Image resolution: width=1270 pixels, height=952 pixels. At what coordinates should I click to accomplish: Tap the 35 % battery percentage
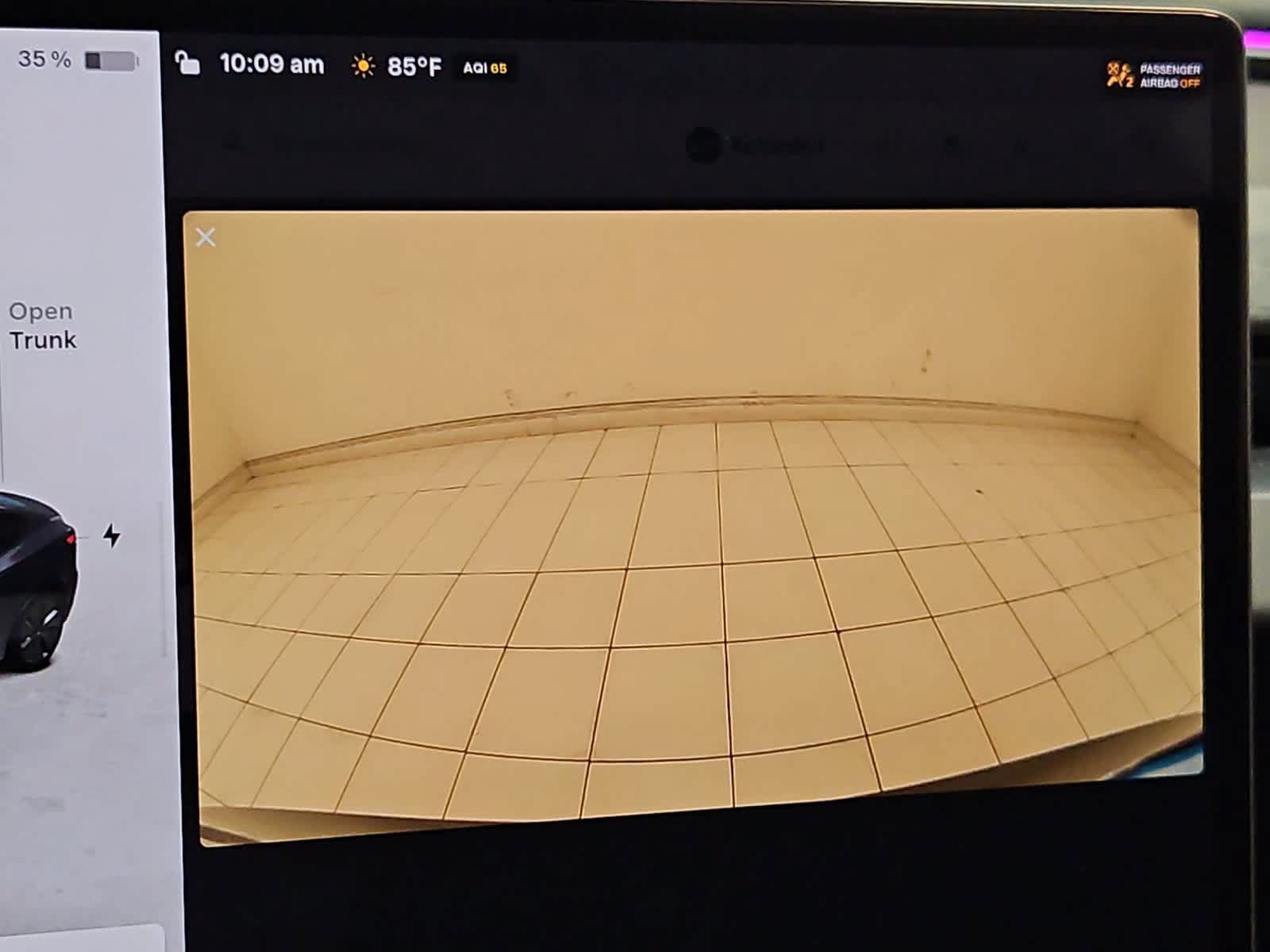coord(44,59)
